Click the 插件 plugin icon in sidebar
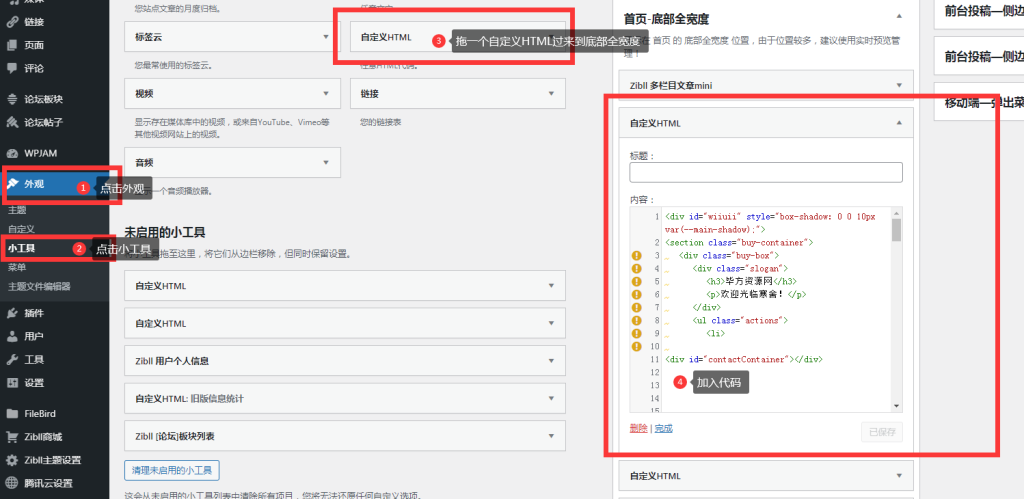 click(x=11, y=313)
